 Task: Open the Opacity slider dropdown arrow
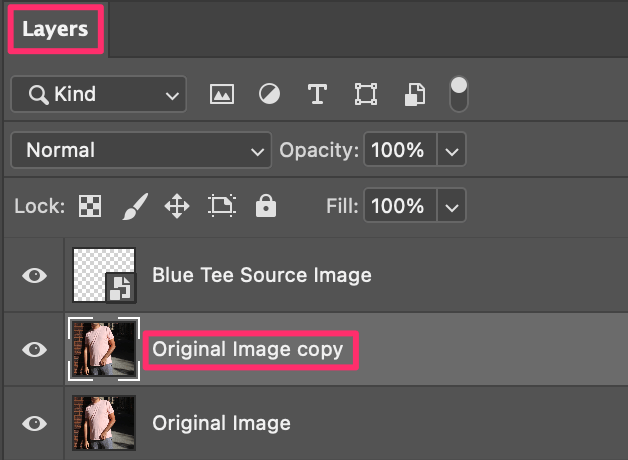pyautogui.click(x=452, y=151)
